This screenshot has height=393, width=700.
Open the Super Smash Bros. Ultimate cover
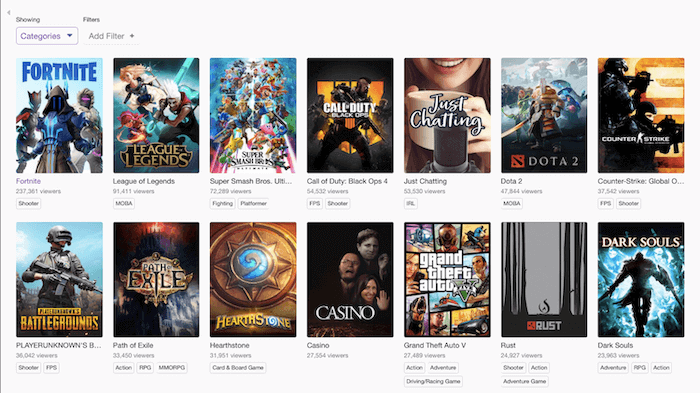(253, 115)
